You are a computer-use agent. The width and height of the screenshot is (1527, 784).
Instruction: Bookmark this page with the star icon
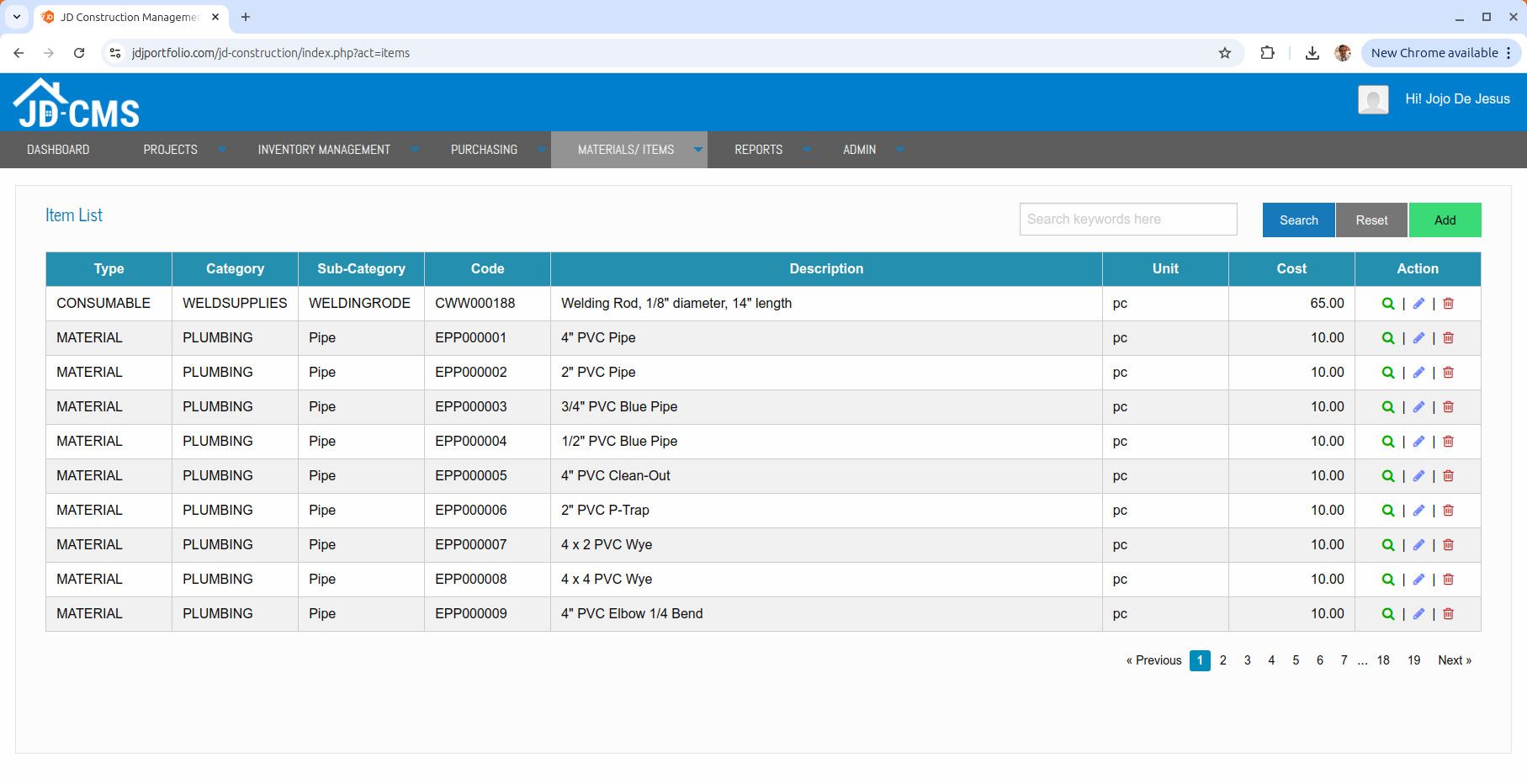[x=1224, y=53]
